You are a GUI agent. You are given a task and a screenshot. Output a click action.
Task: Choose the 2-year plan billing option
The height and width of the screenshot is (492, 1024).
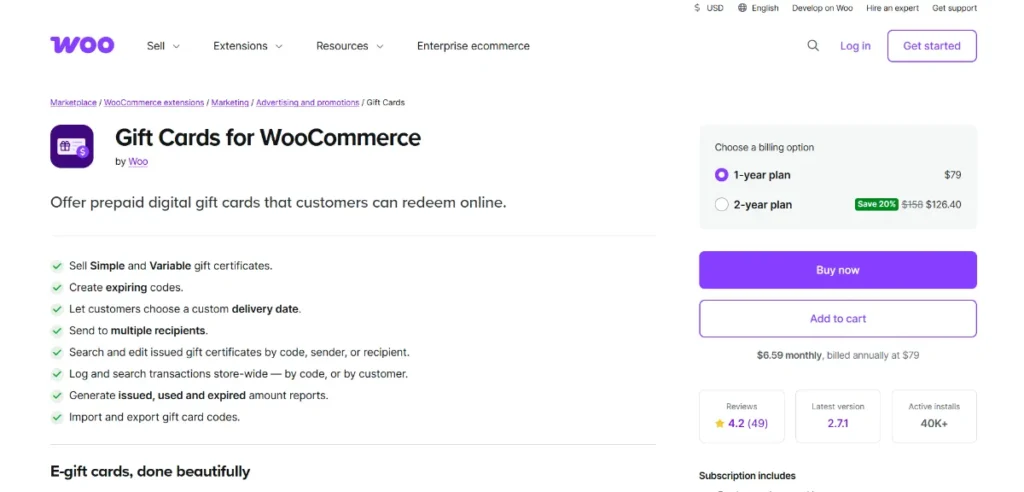coord(722,205)
